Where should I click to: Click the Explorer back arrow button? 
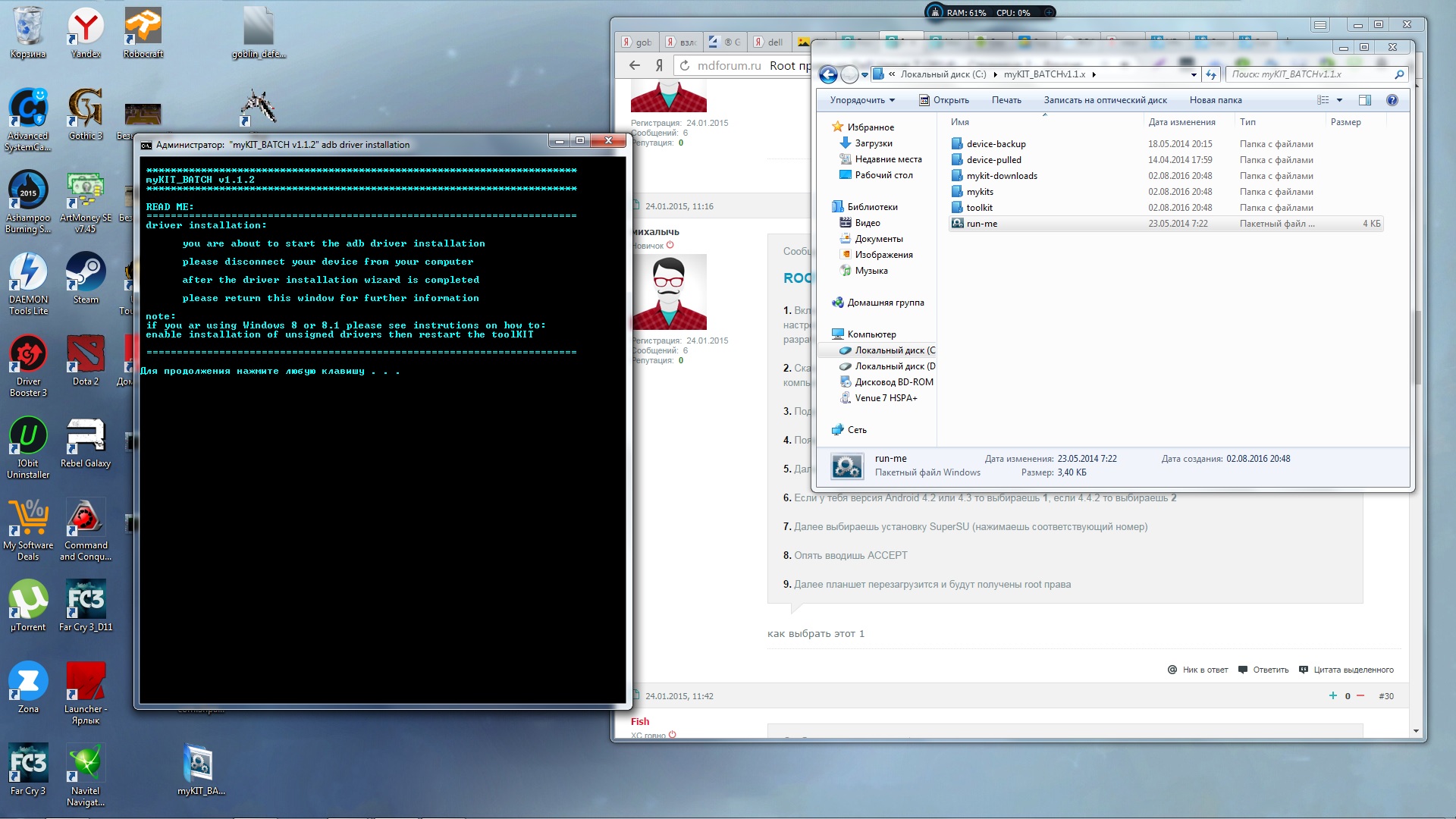[x=828, y=74]
